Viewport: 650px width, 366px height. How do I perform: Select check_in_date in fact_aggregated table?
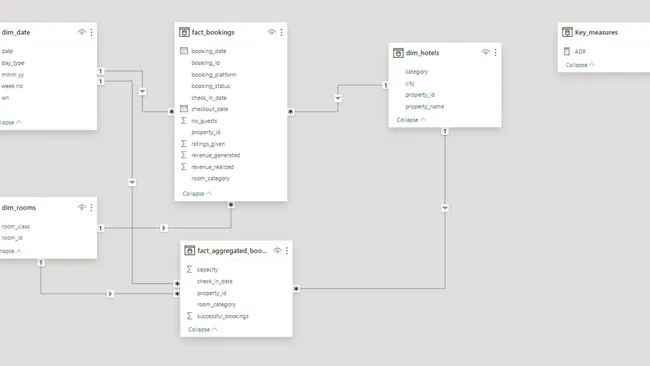coord(214,281)
